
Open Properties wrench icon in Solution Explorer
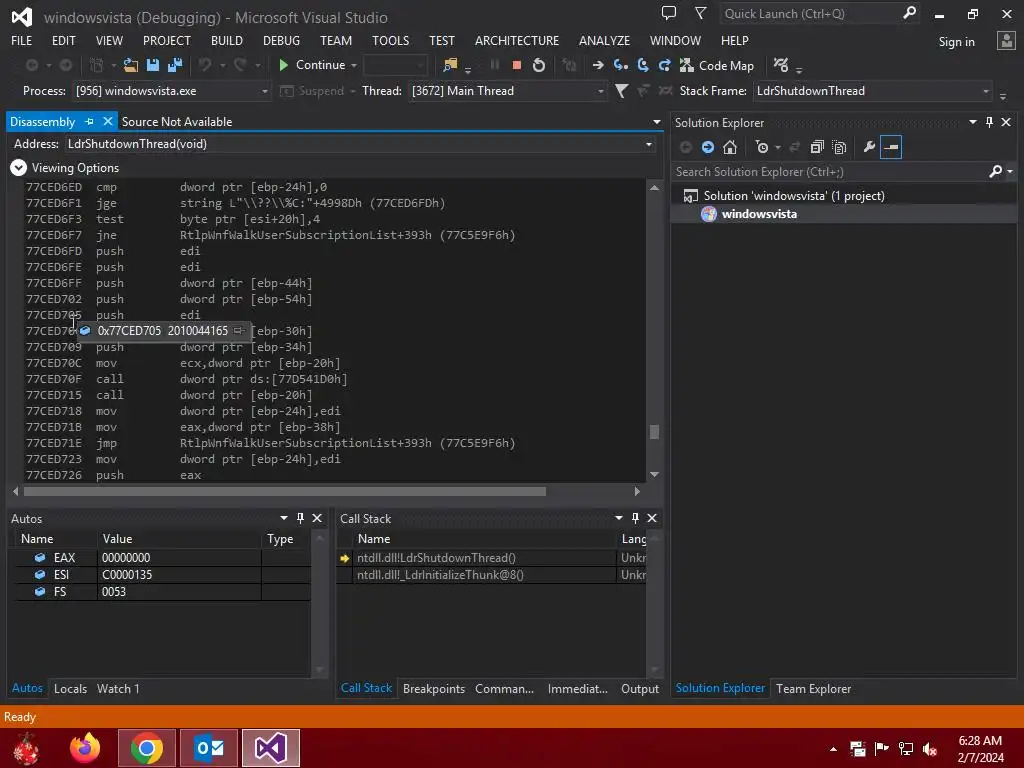[x=869, y=147]
